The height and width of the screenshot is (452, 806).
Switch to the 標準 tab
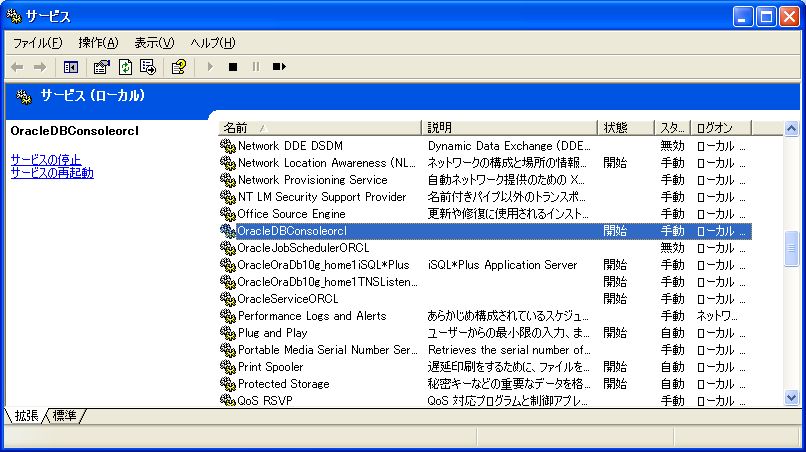point(64,415)
